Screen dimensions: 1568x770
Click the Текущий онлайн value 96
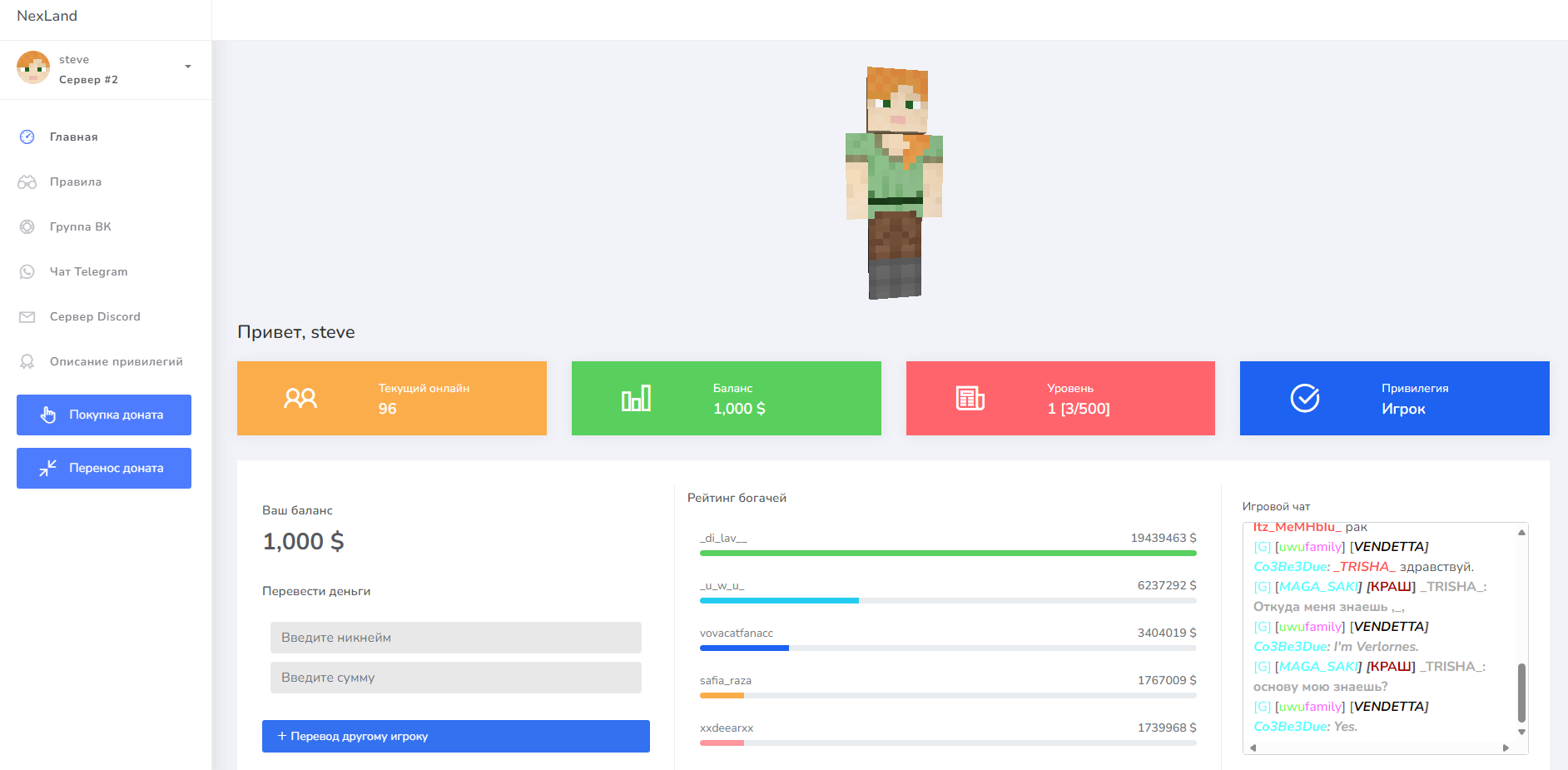(388, 409)
